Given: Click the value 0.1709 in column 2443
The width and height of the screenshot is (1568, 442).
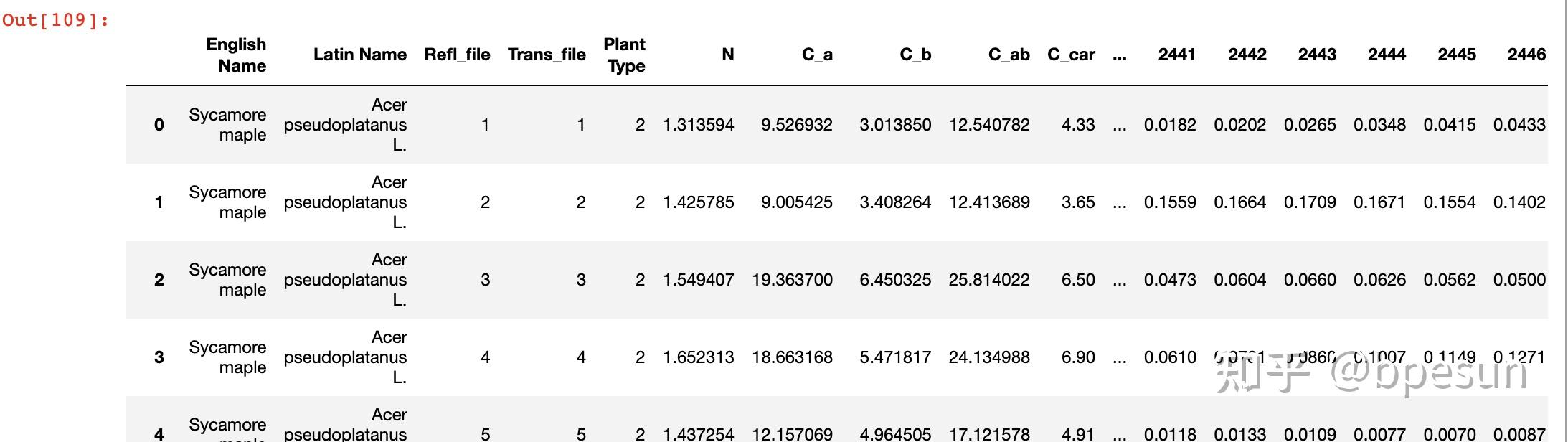Looking at the screenshot, I should [x=1310, y=202].
